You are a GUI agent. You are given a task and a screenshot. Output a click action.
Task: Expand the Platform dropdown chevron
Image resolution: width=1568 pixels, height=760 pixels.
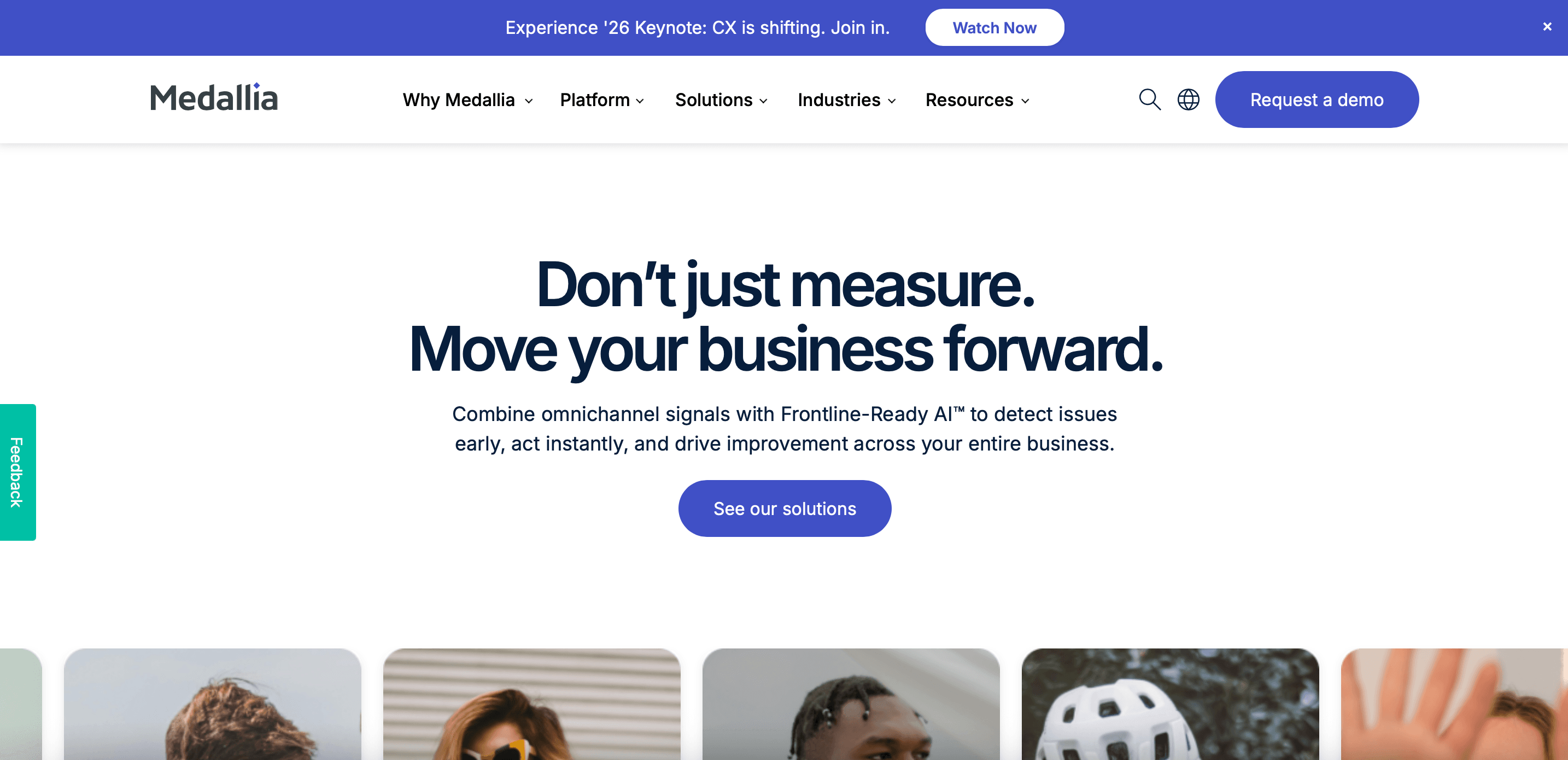pyautogui.click(x=640, y=101)
